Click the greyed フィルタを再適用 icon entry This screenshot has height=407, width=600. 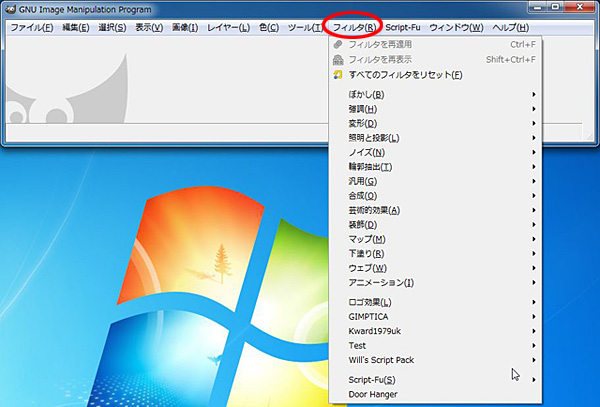[x=434, y=44]
